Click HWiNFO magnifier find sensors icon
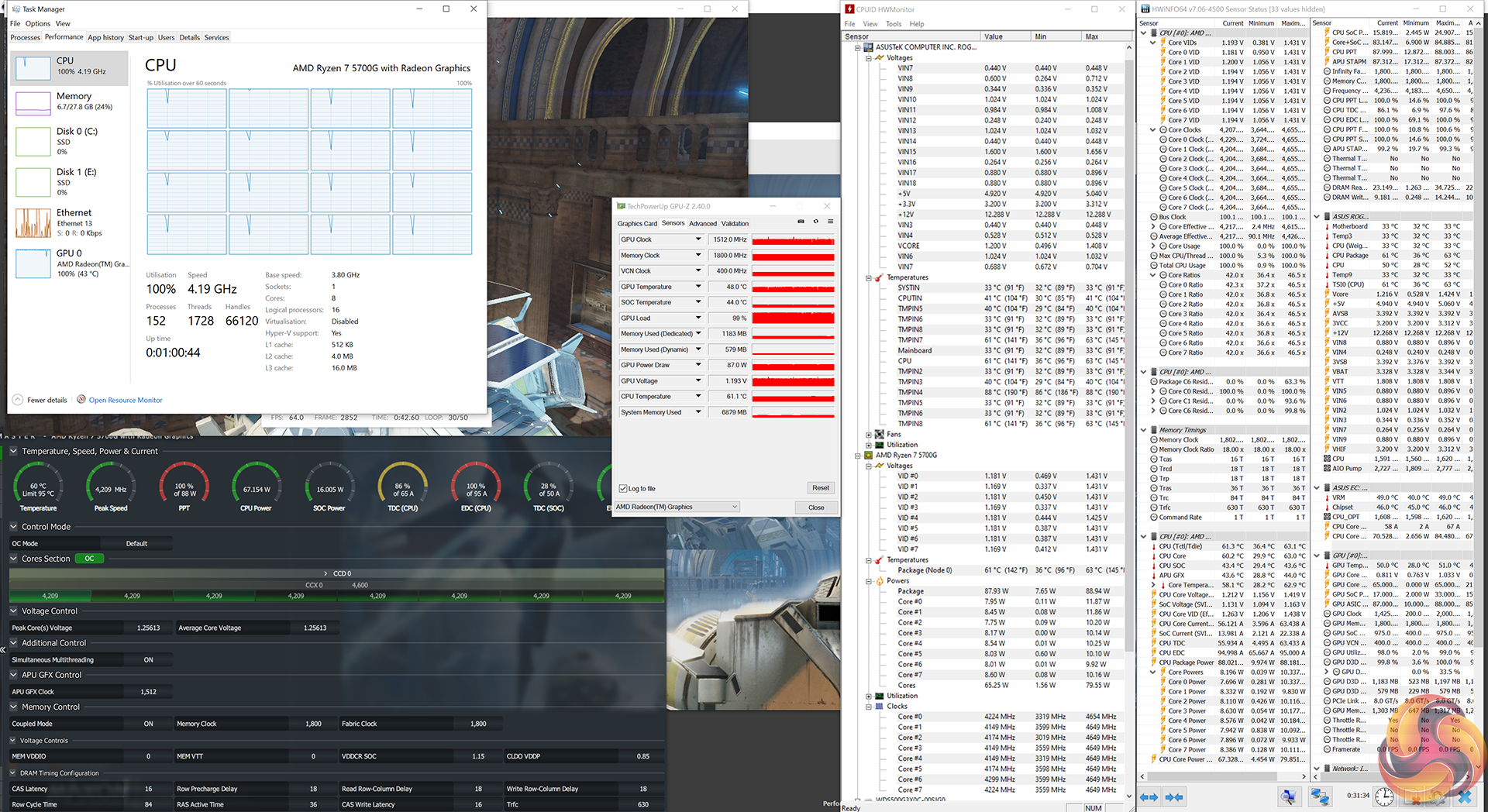 click(1288, 797)
